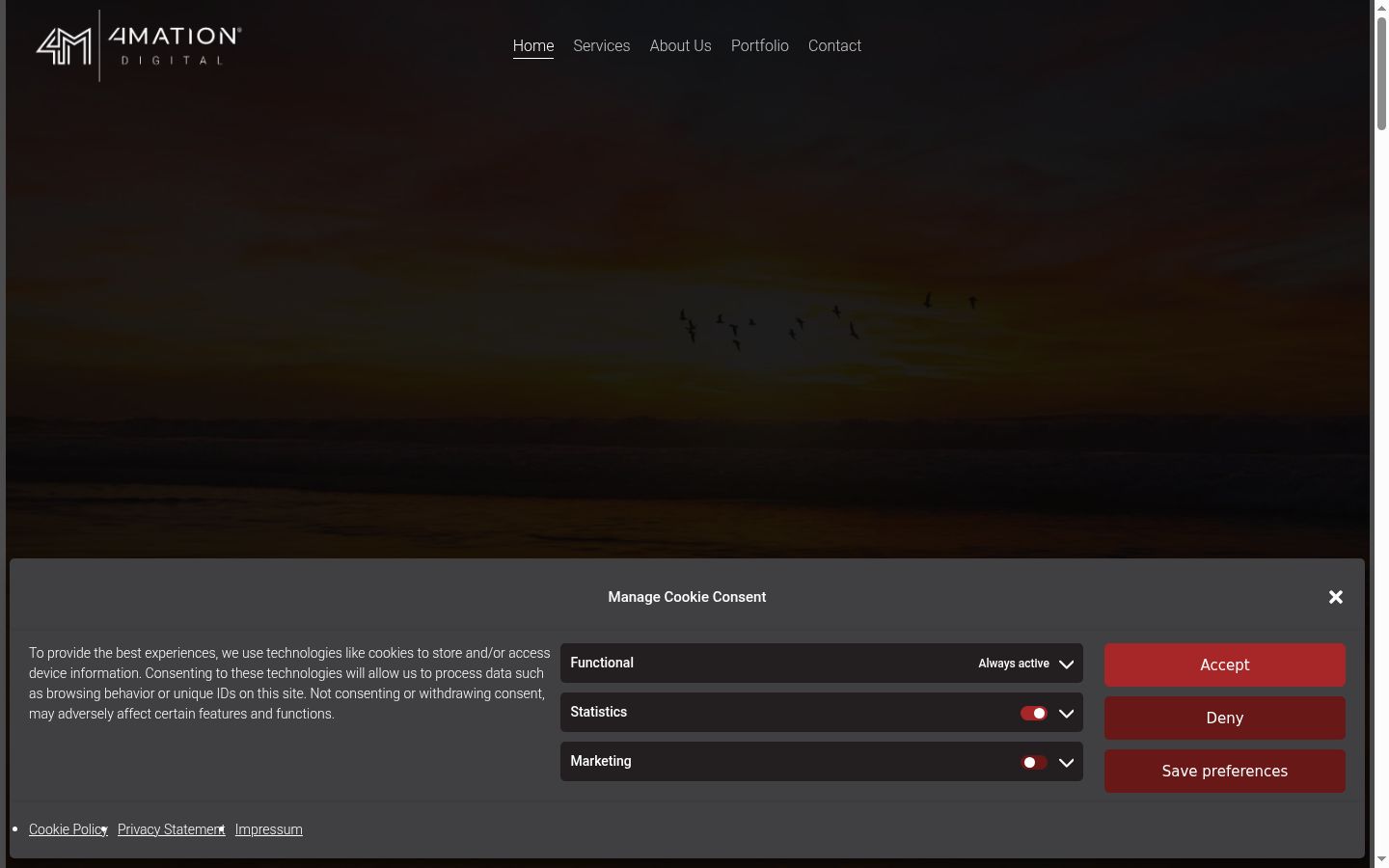This screenshot has height=868, width=1389.
Task: Click the 'Manage Cookie Consent' heading
Action: 687,597
